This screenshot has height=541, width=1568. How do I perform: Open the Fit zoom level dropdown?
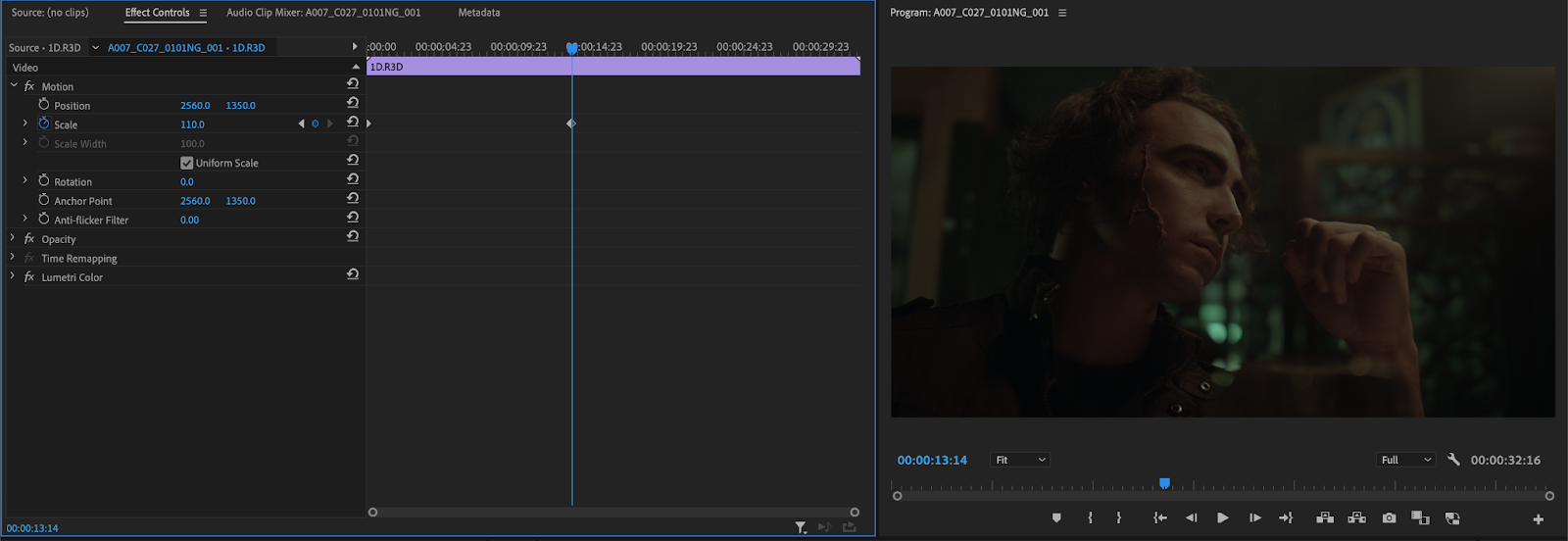click(1020, 460)
